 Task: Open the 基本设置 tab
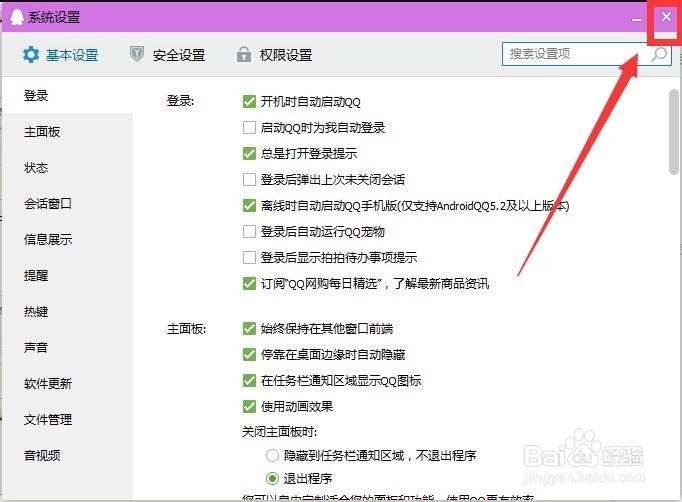click(61, 55)
